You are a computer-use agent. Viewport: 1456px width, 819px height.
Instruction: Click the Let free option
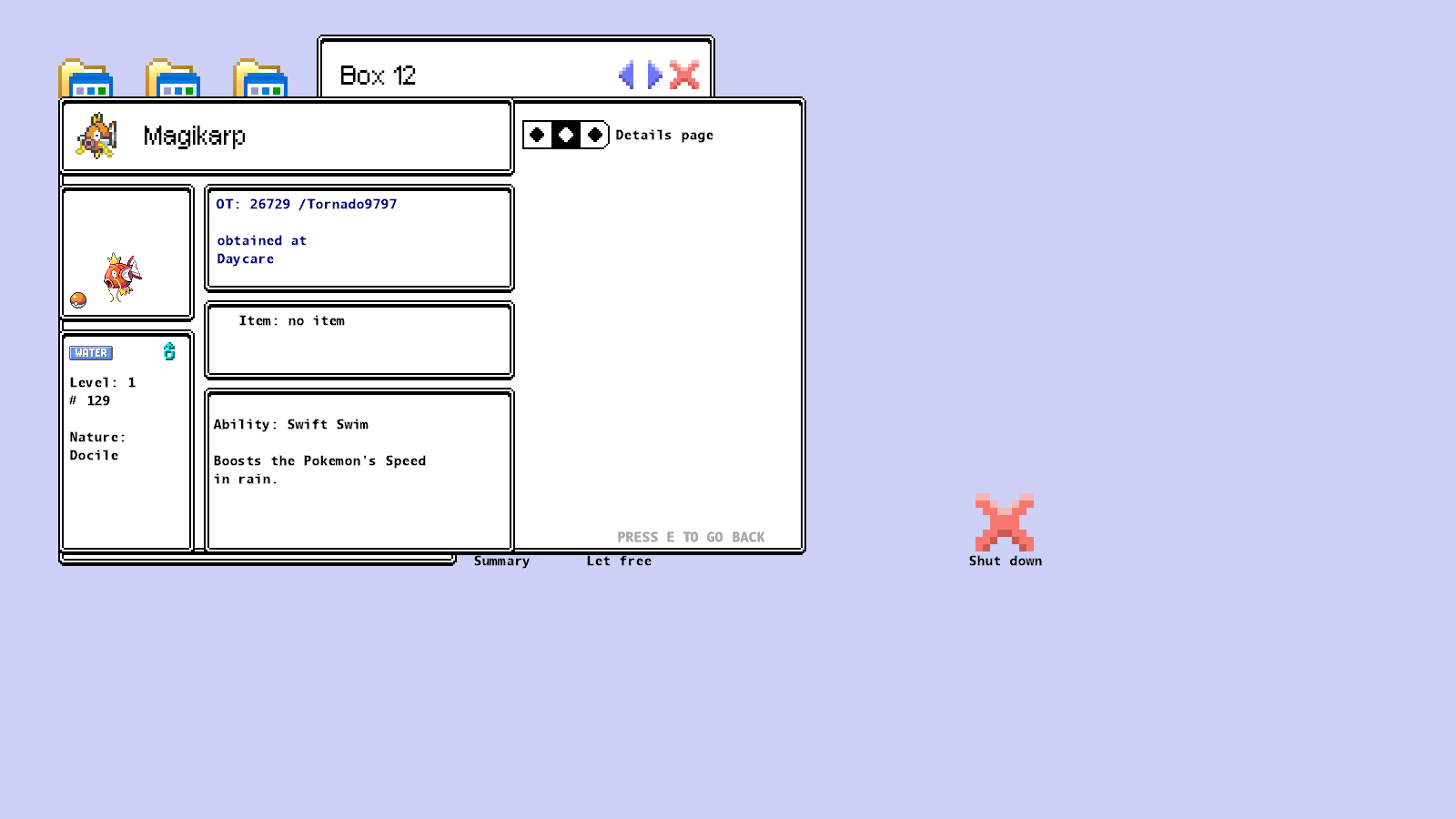(x=619, y=561)
